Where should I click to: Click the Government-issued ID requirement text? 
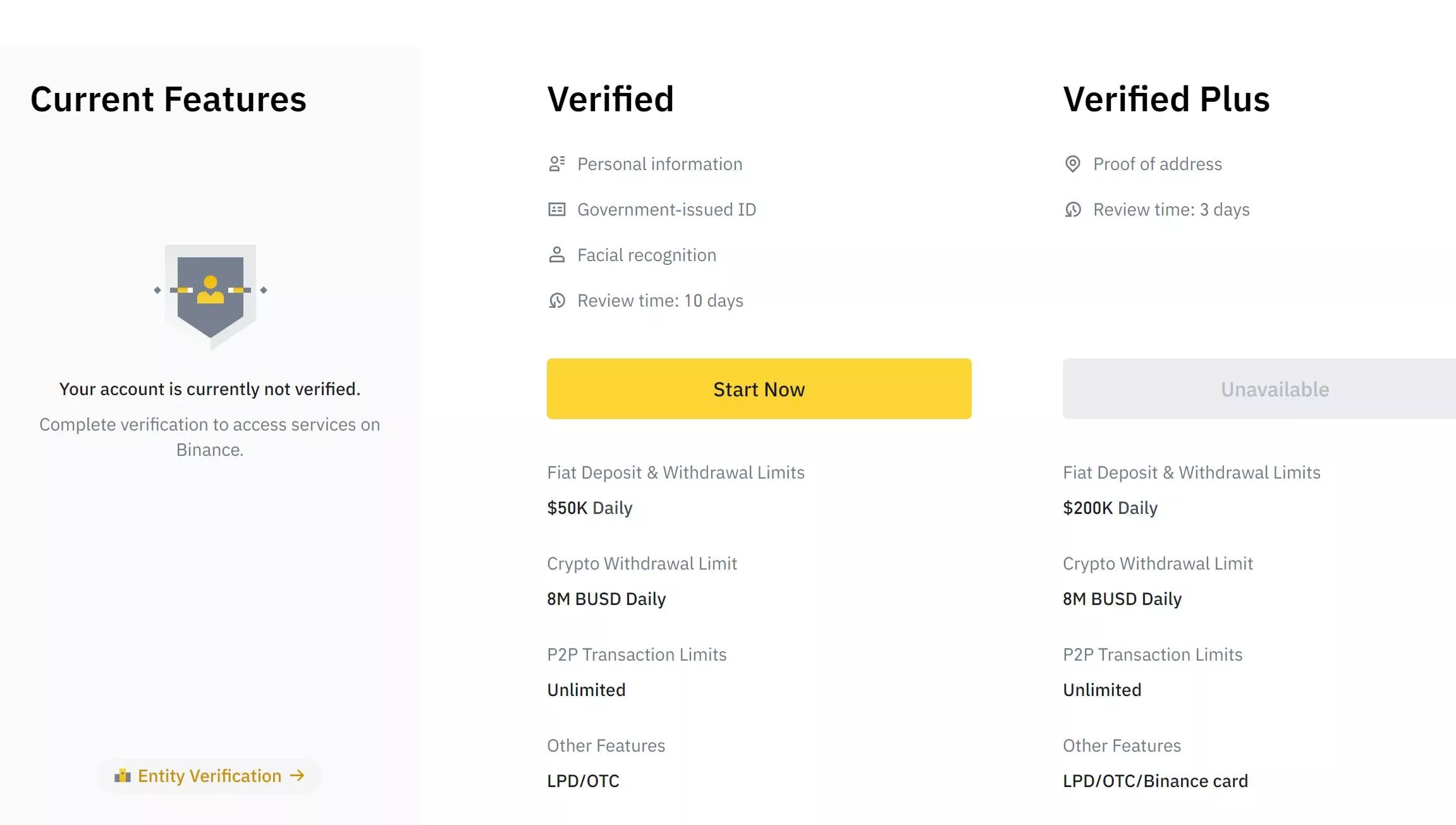coord(666,209)
